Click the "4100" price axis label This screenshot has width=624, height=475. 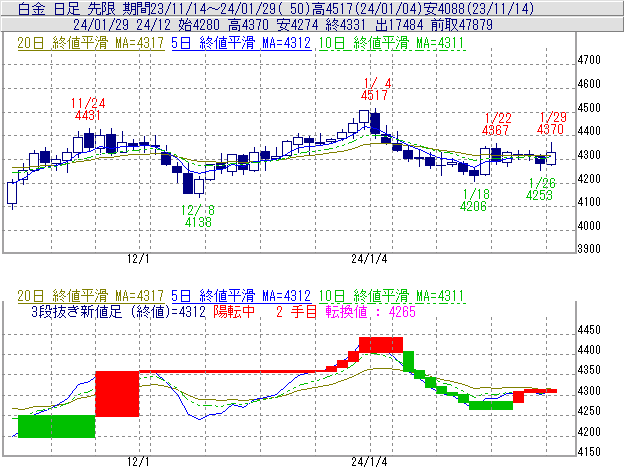click(589, 202)
